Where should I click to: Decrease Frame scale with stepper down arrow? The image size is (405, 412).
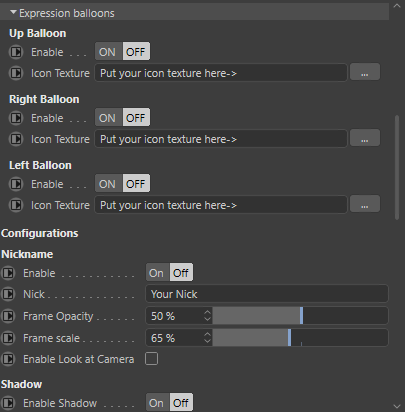207,341
